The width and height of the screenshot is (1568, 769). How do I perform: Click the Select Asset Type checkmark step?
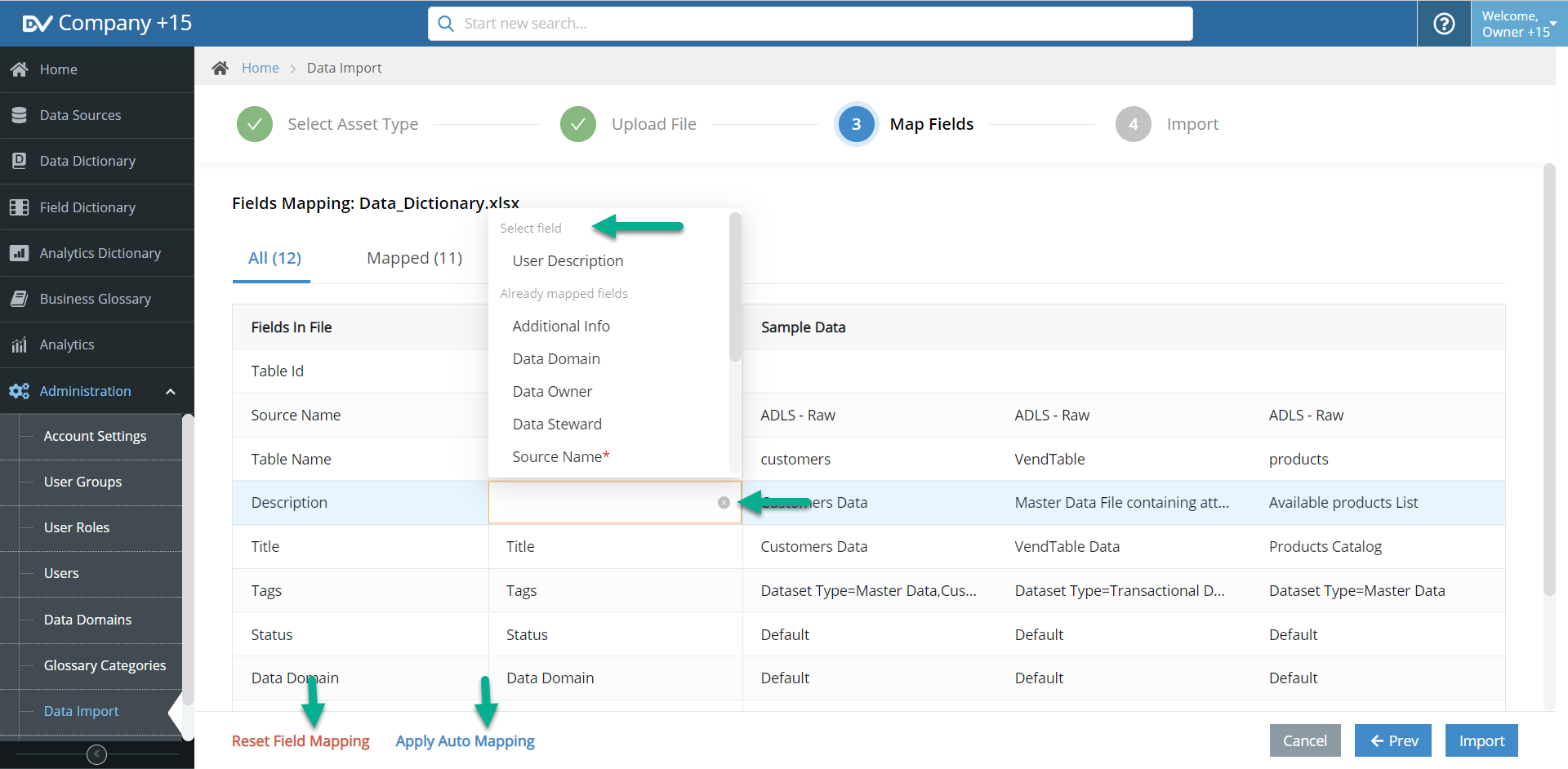255,124
